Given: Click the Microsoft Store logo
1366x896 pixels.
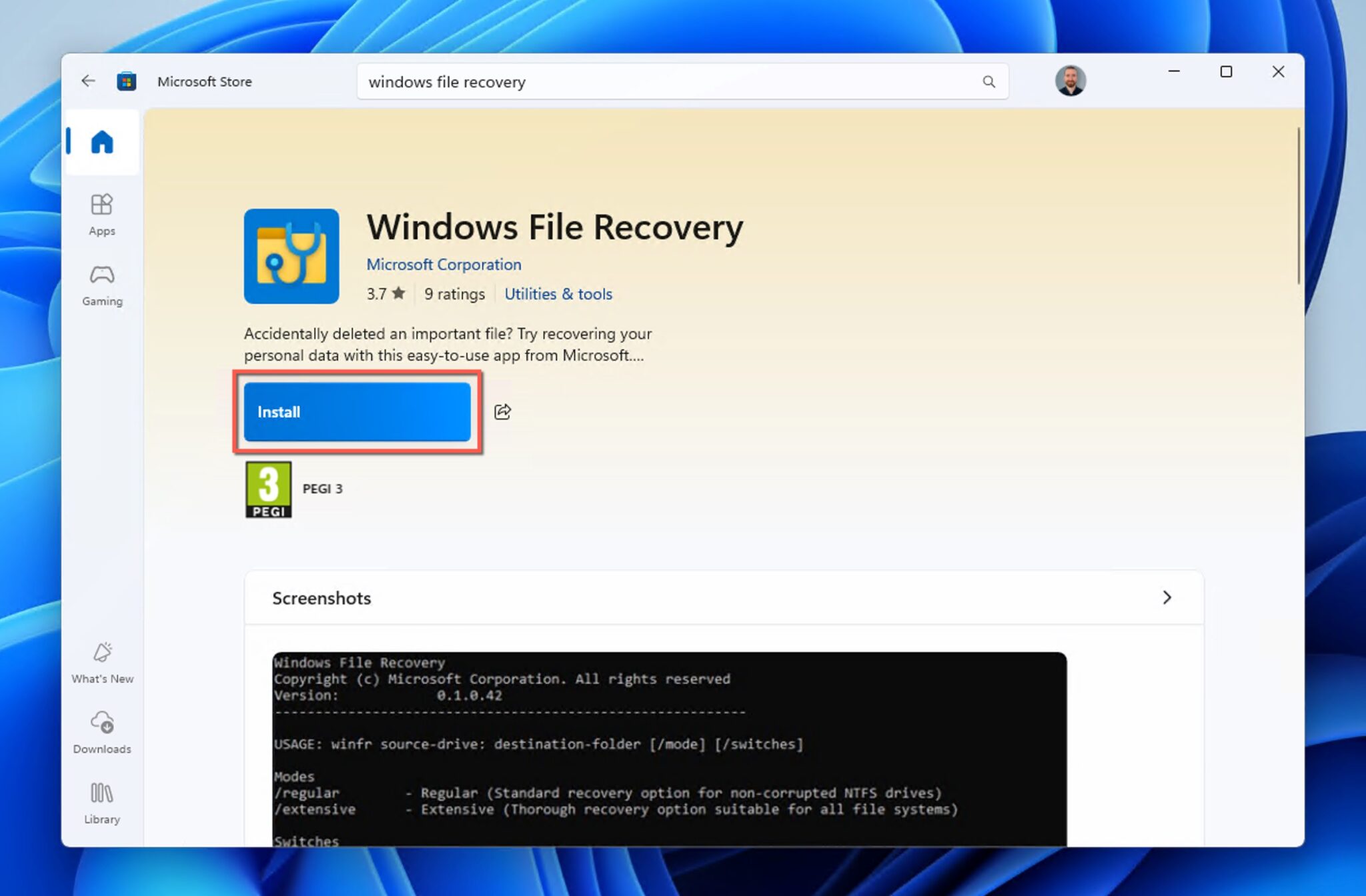Looking at the screenshot, I should (x=127, y=81).
